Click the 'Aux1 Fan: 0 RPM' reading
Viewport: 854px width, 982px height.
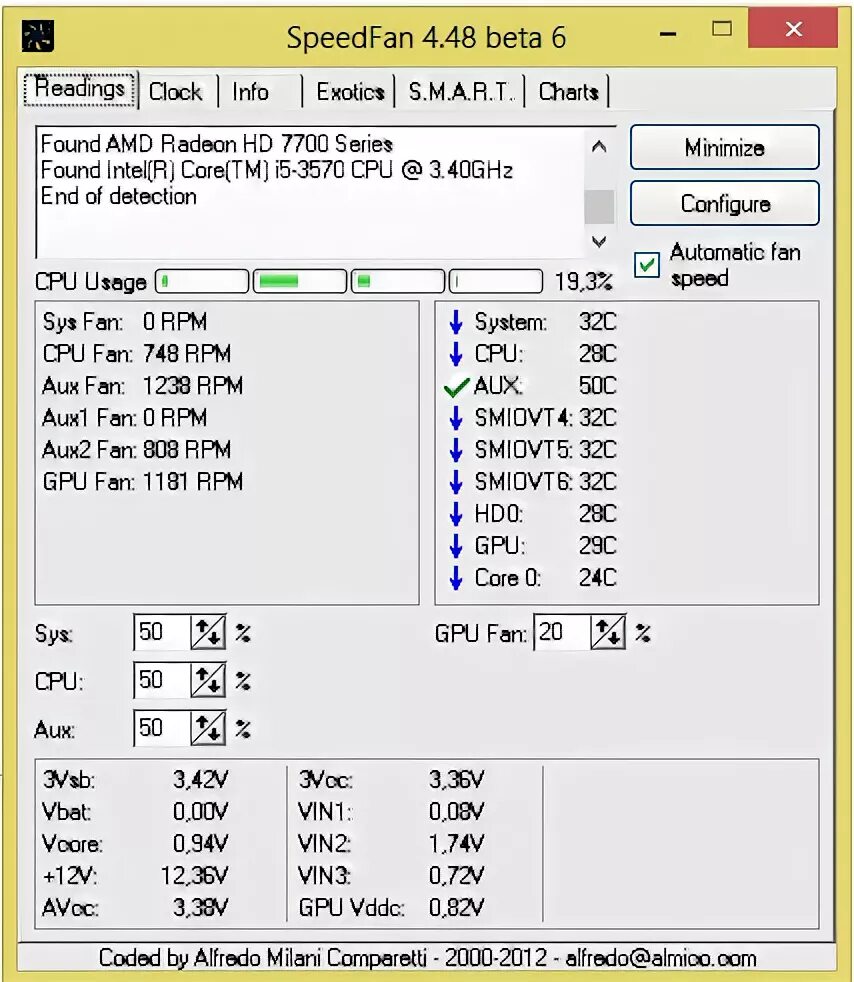[x=125, y=418]
